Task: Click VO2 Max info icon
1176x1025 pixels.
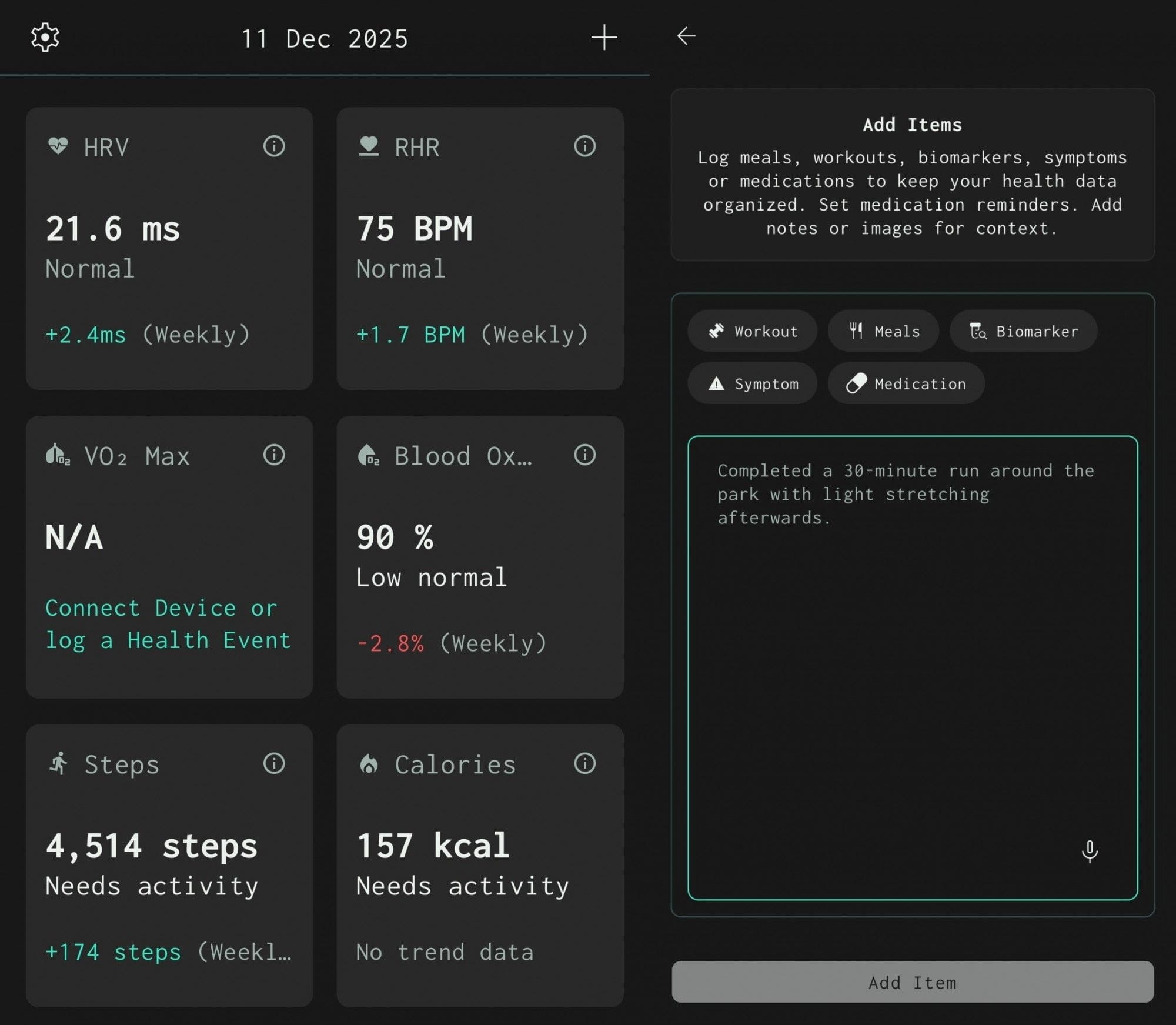Action: [274, 455]
